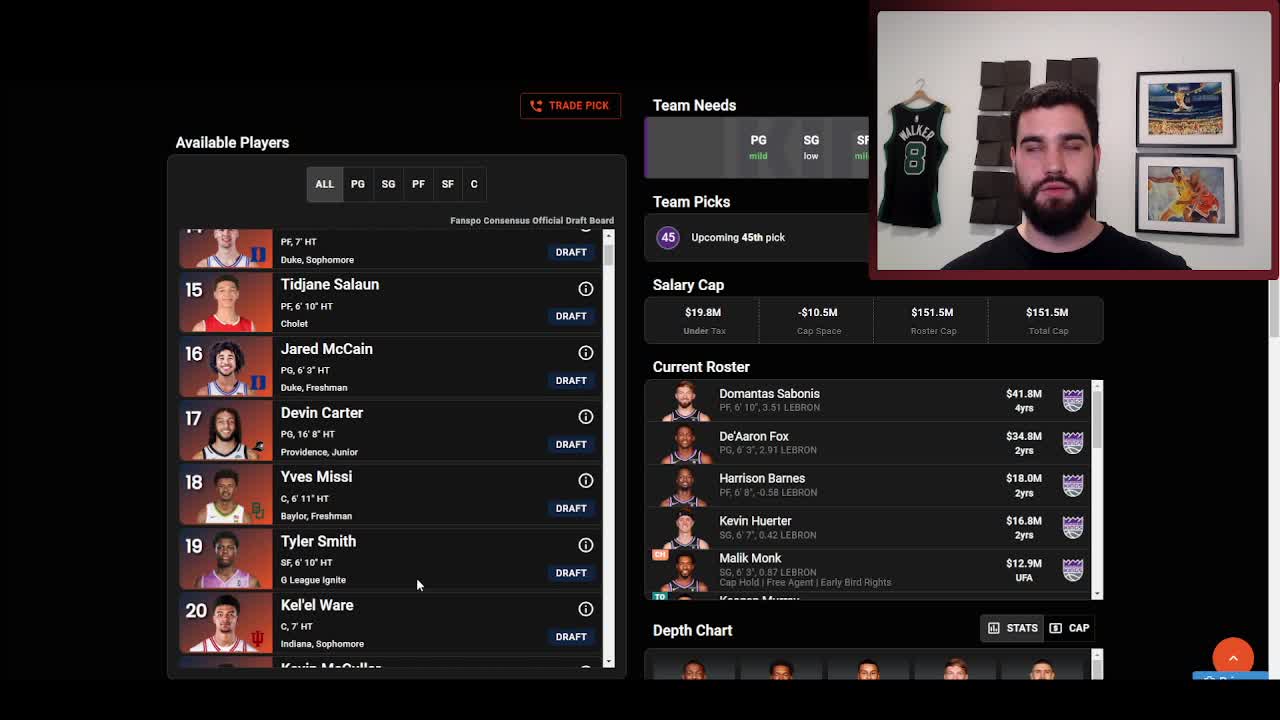Screen dimensions: 1280x720
Task: Select the ALL position filter
Action: (x=325, y=184)
